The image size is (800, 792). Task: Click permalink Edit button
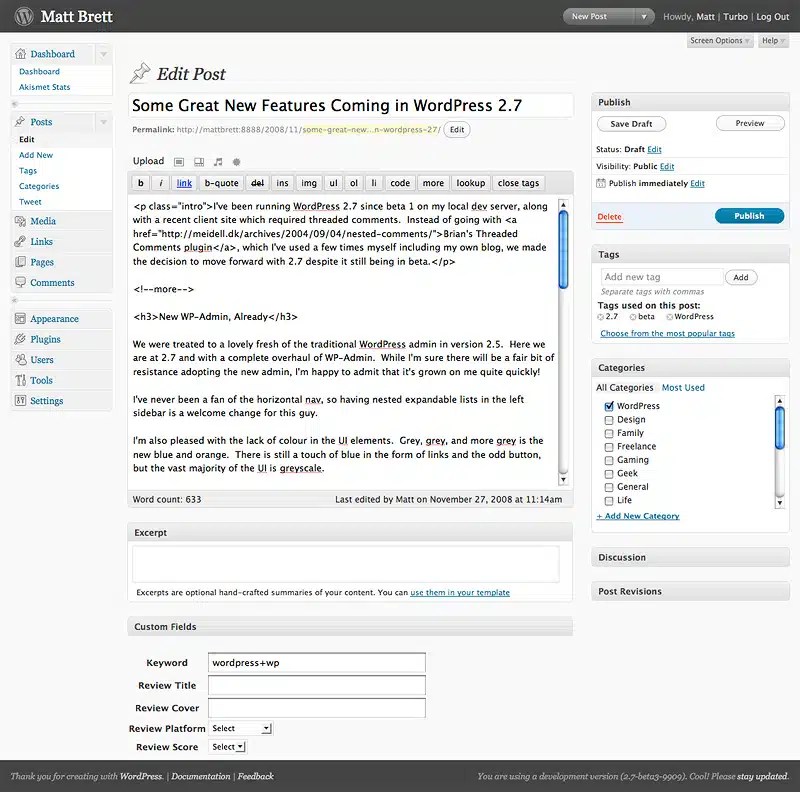click(x=457, y=130)
